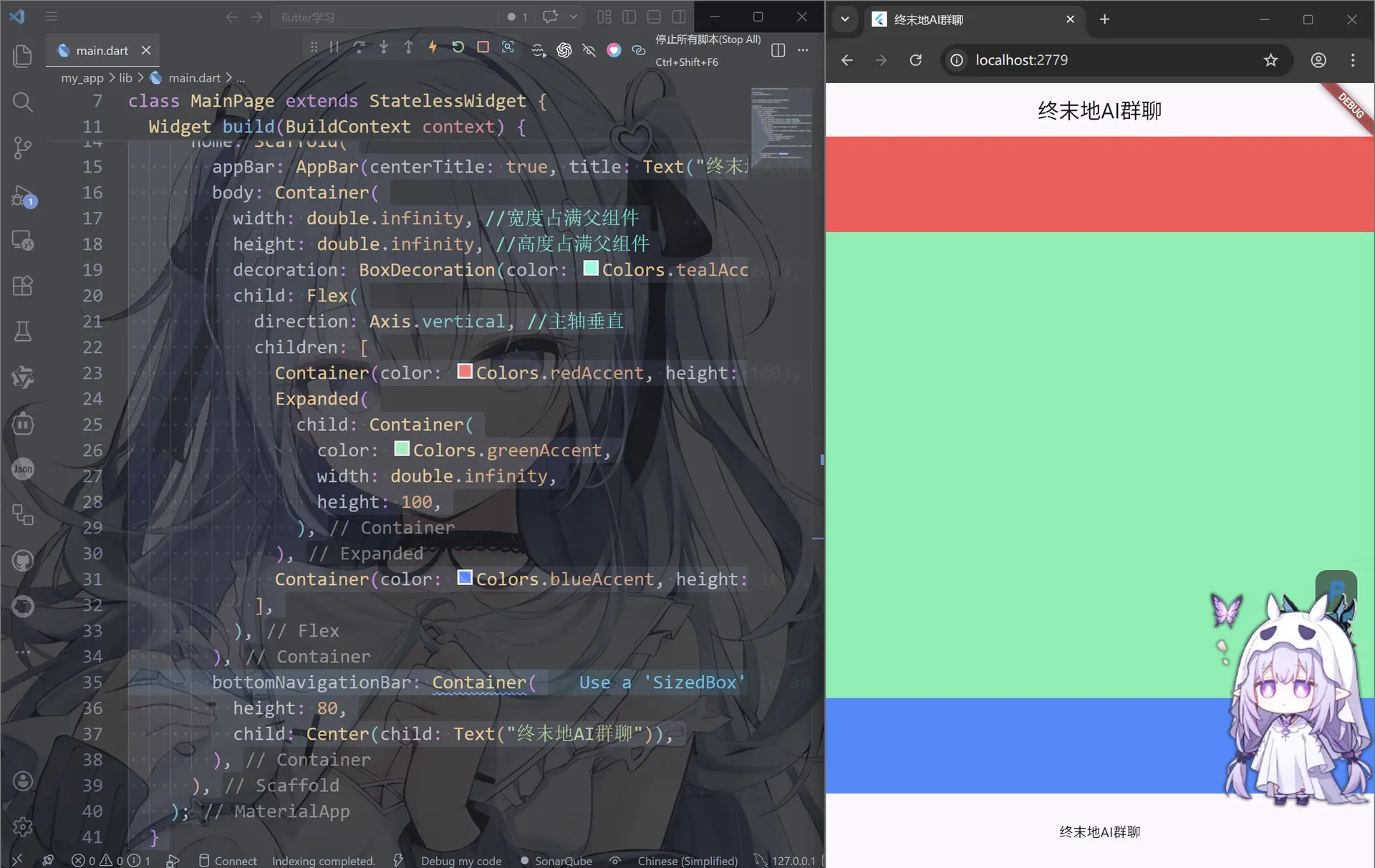1375x868 pixels.
Task: Split the editor to the right
Action: pyautogui.click(x=778, y=50)
